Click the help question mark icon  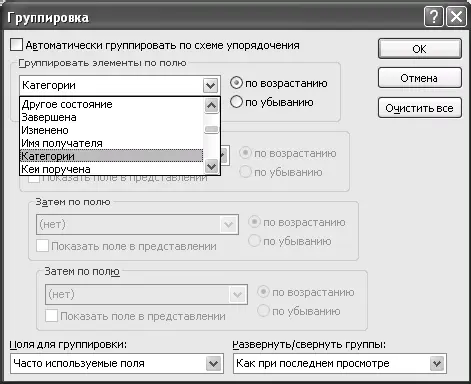click(x=434, y=17)
